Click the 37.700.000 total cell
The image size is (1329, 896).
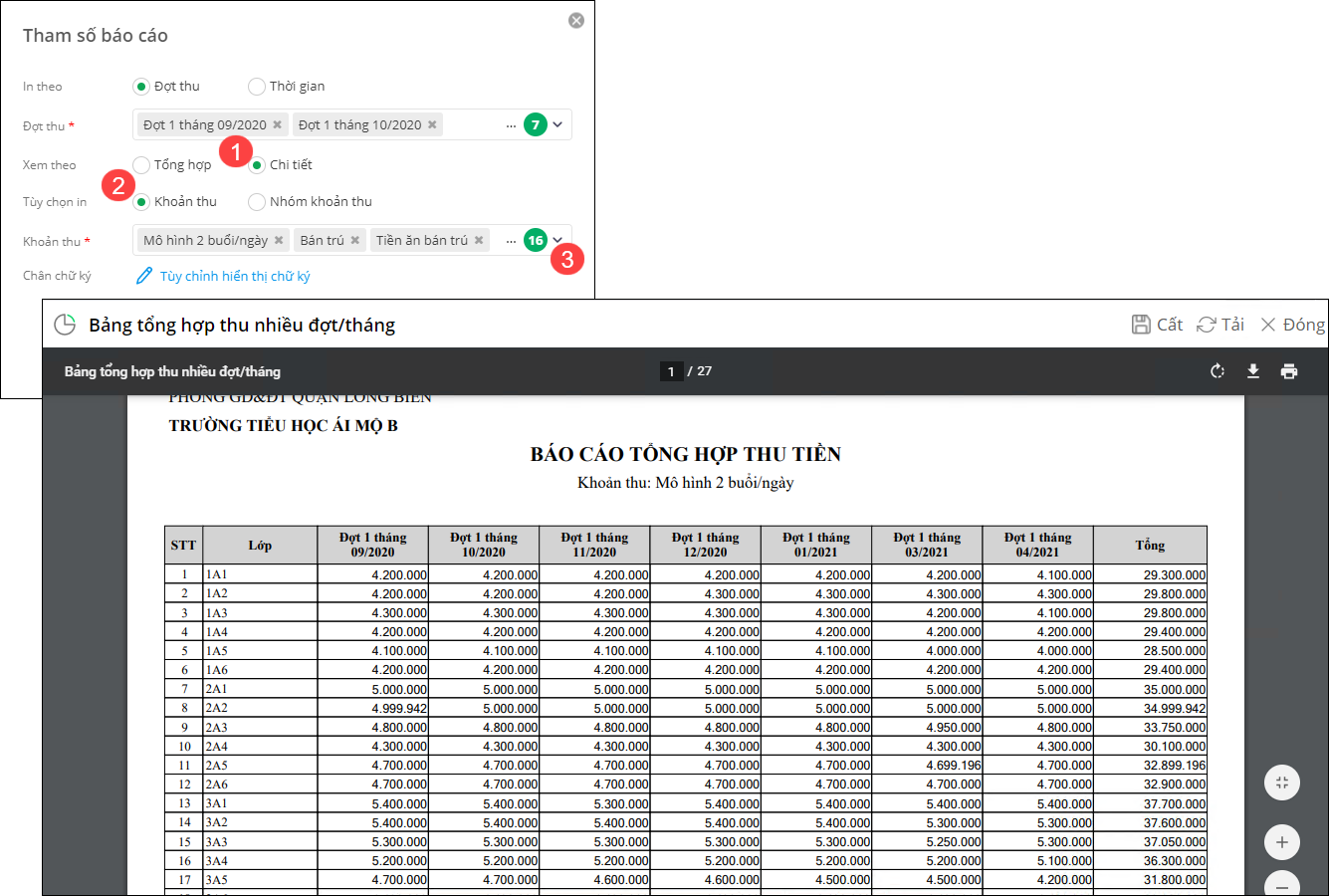click(1150, 803)
